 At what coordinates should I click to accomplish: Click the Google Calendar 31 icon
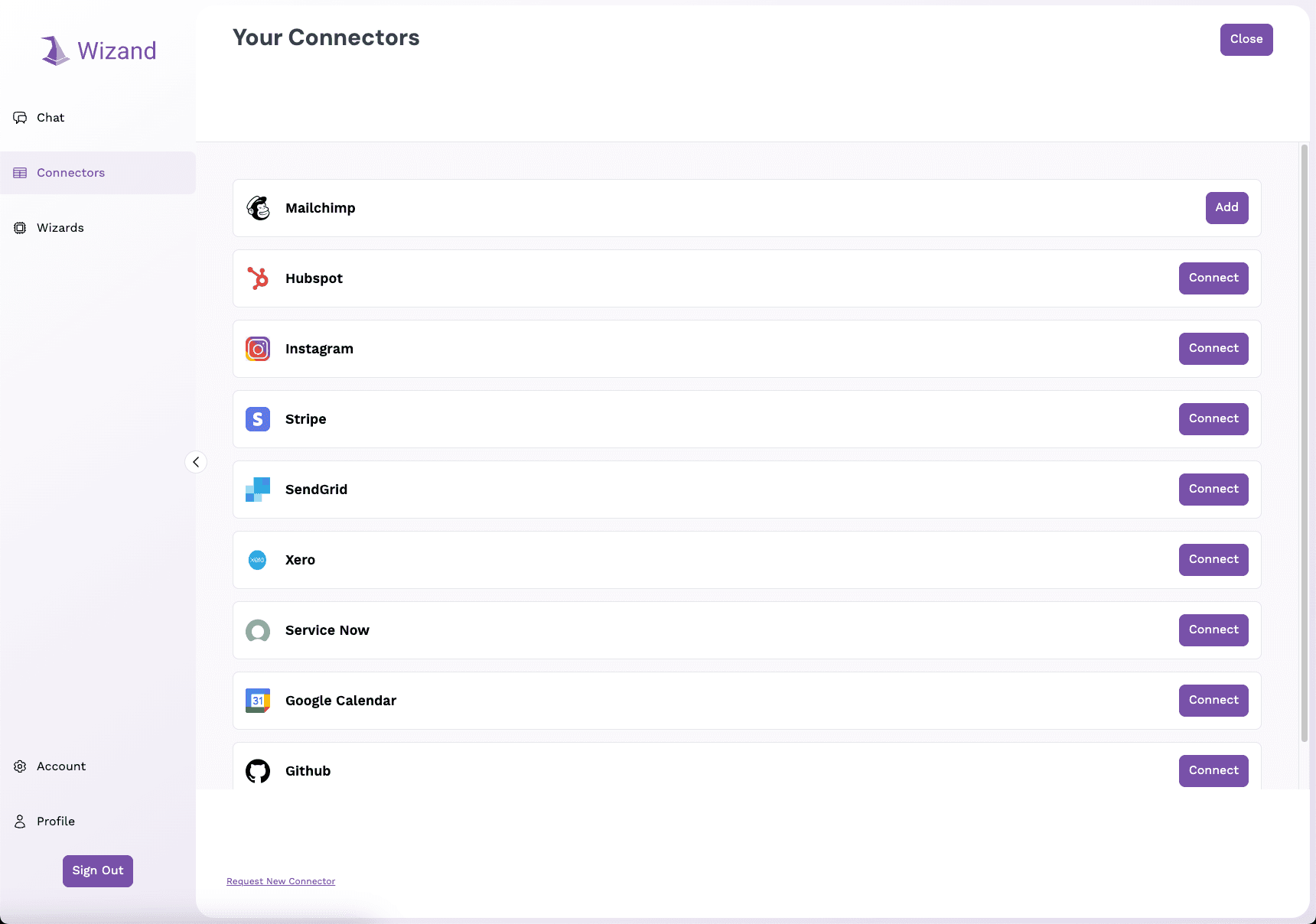point(258,701)
